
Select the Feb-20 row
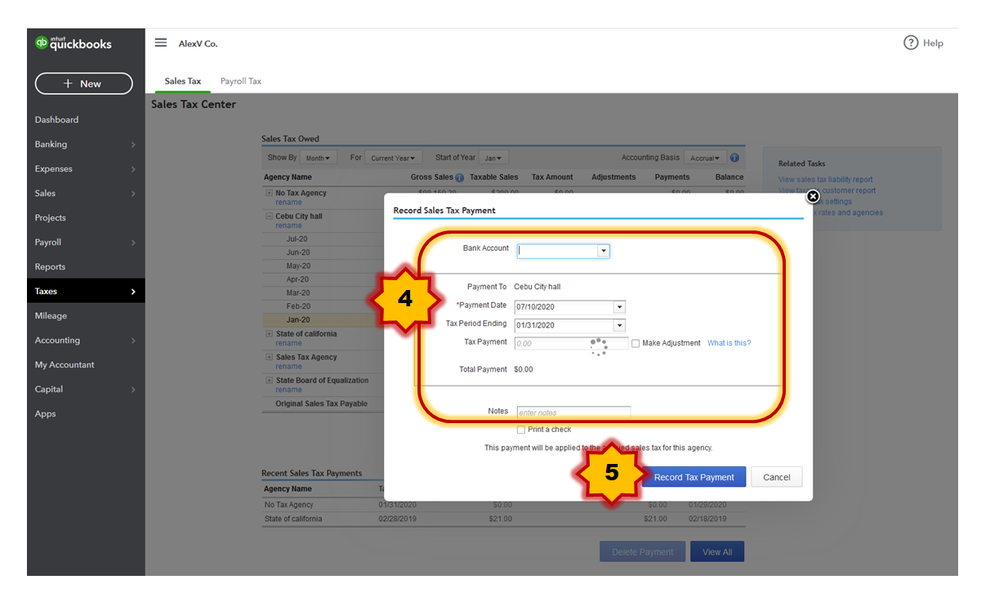click(x=324, y=306)
